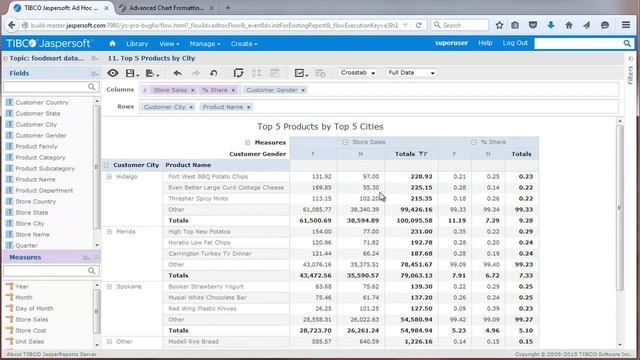
Task: Click the Fields search magnifier icon
Action: pyautogui.click(x=91, y=87)
